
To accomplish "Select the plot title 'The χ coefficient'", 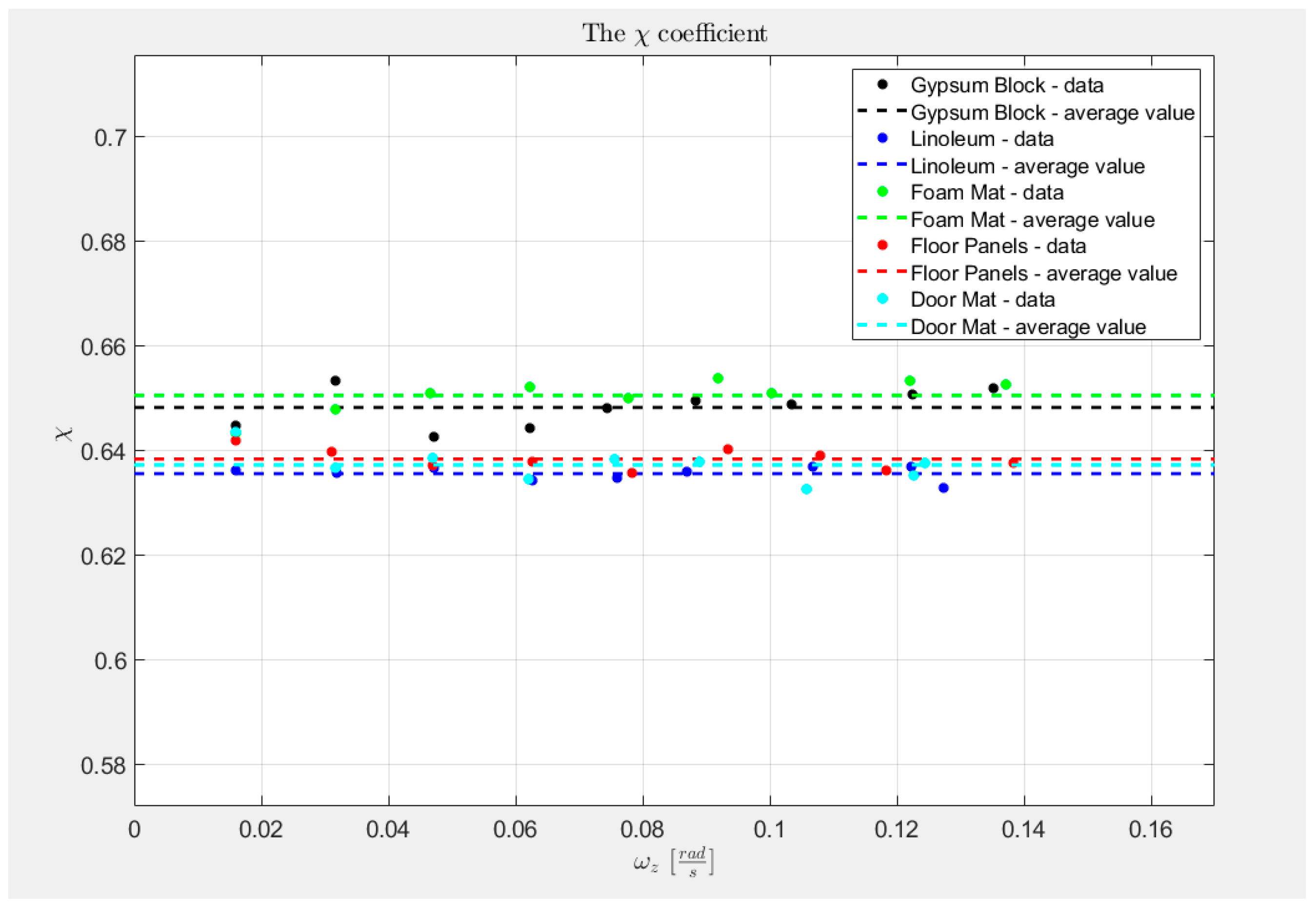I will point(675,34).
